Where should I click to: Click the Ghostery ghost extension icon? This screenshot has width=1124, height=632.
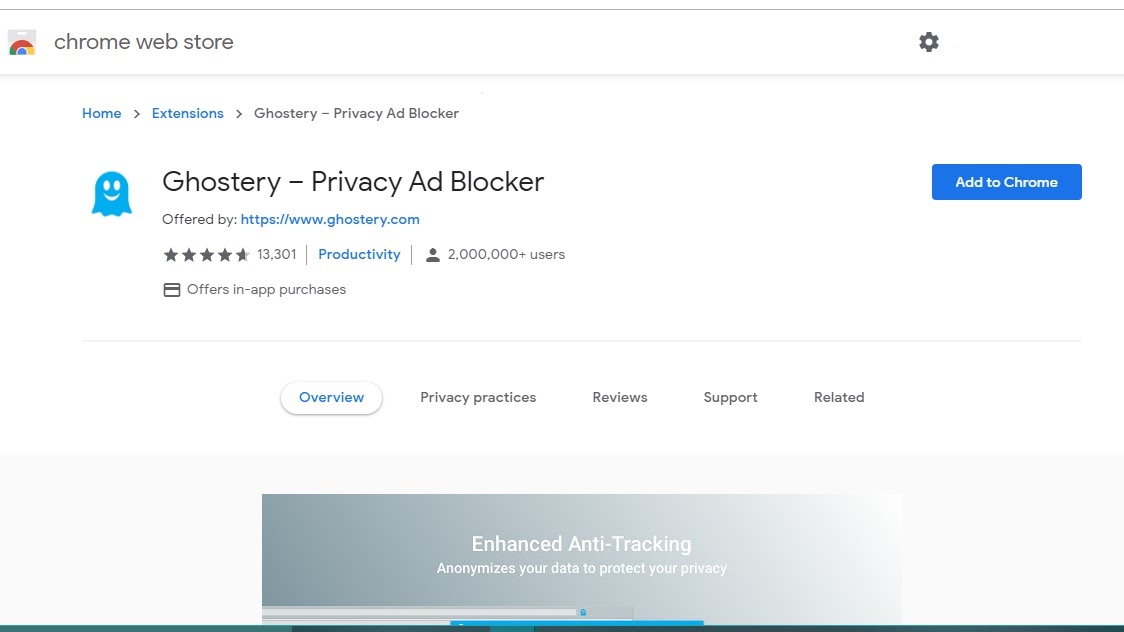pyautogui.click(x=112, y=193)
